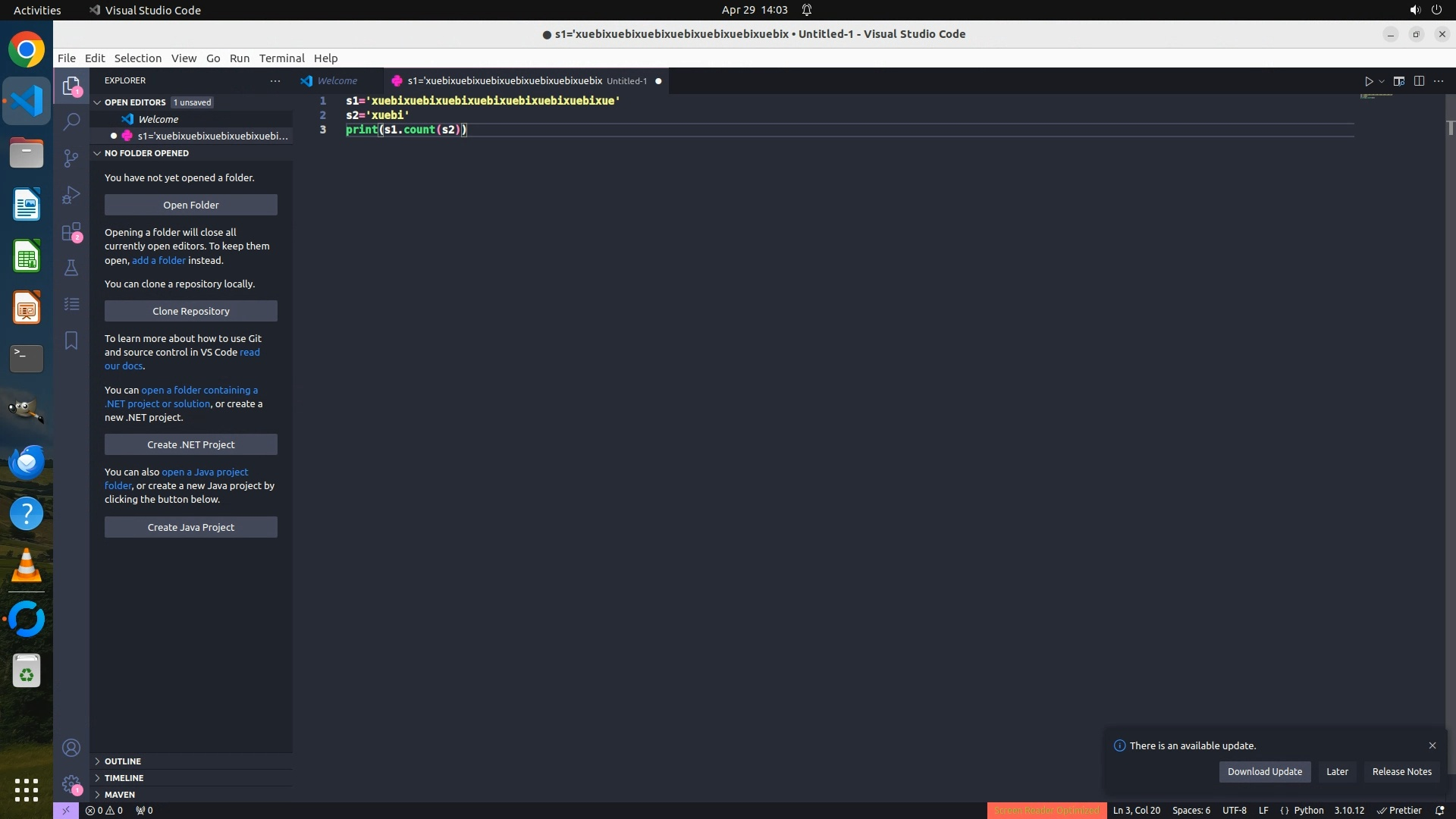Click the Download Update button
The height and width of the screenshot is (819, 1456).
click(1264, 772)
